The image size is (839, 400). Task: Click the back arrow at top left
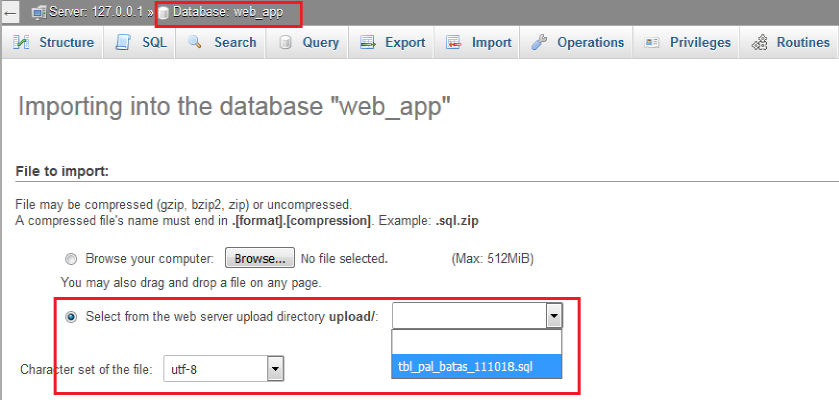tap(9, 12)
